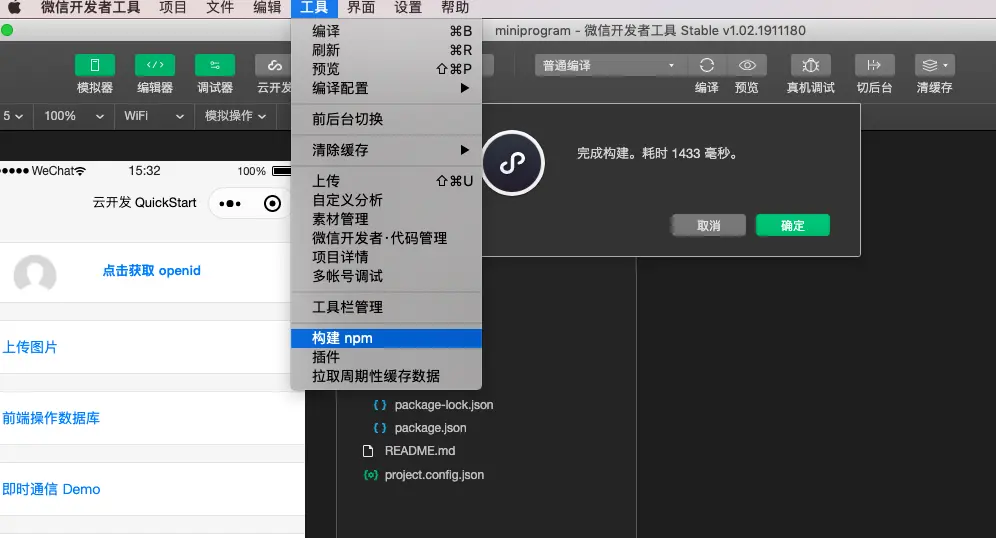Click the 点击获取 openid link
The image size is (996, 538).
(x=151, y=271)
